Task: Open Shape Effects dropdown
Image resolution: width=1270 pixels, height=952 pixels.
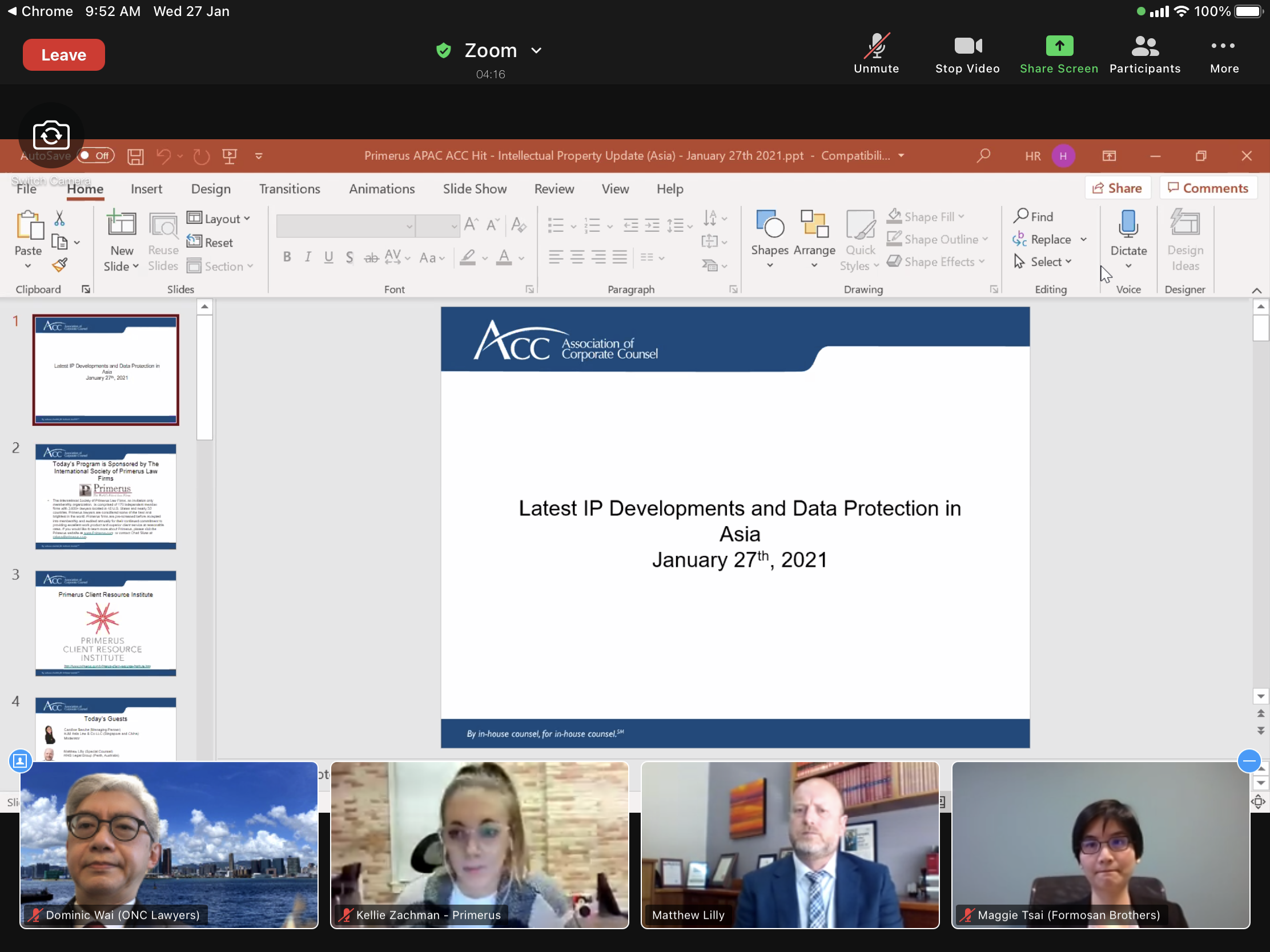Action: click(936, 261)
